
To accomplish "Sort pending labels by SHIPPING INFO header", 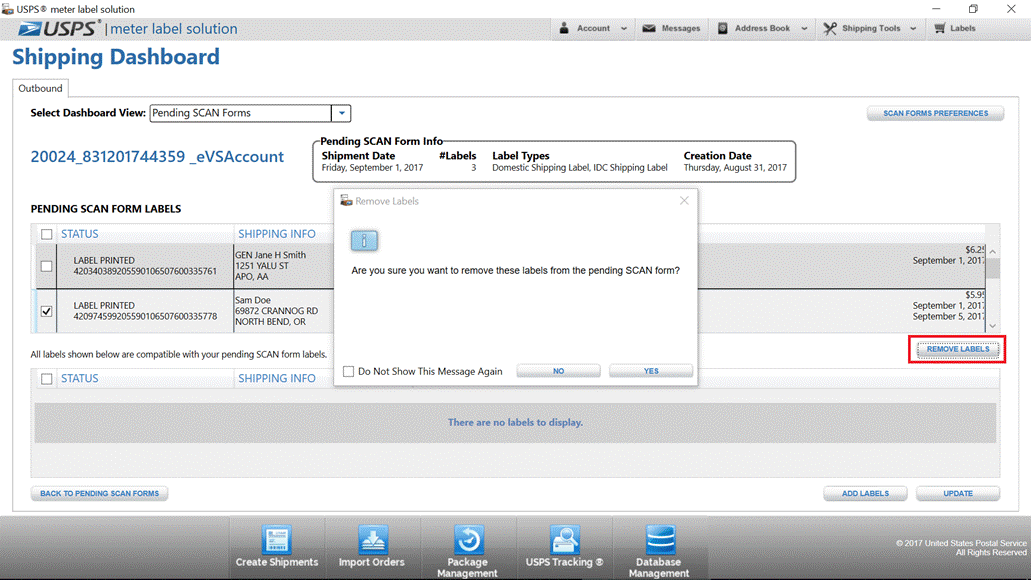I will point(277,234).
